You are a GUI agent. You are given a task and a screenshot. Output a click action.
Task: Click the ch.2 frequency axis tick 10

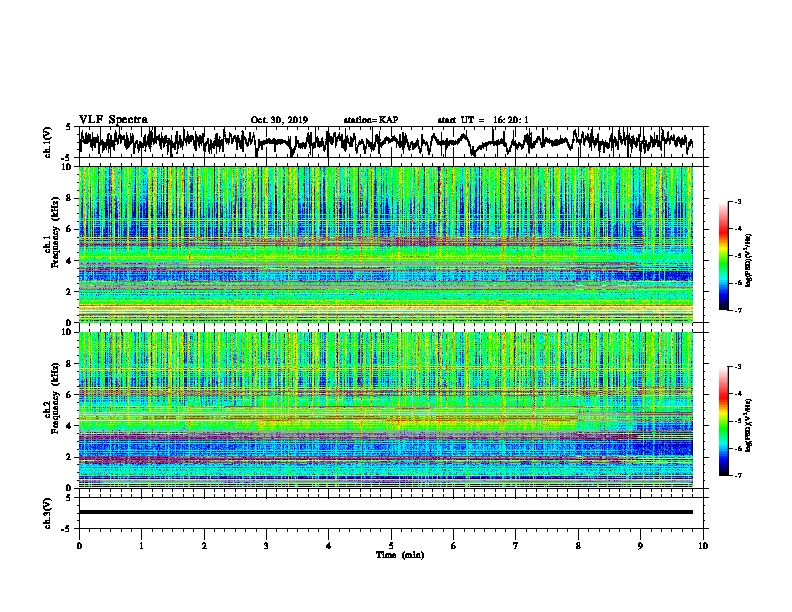pos(68,332)
